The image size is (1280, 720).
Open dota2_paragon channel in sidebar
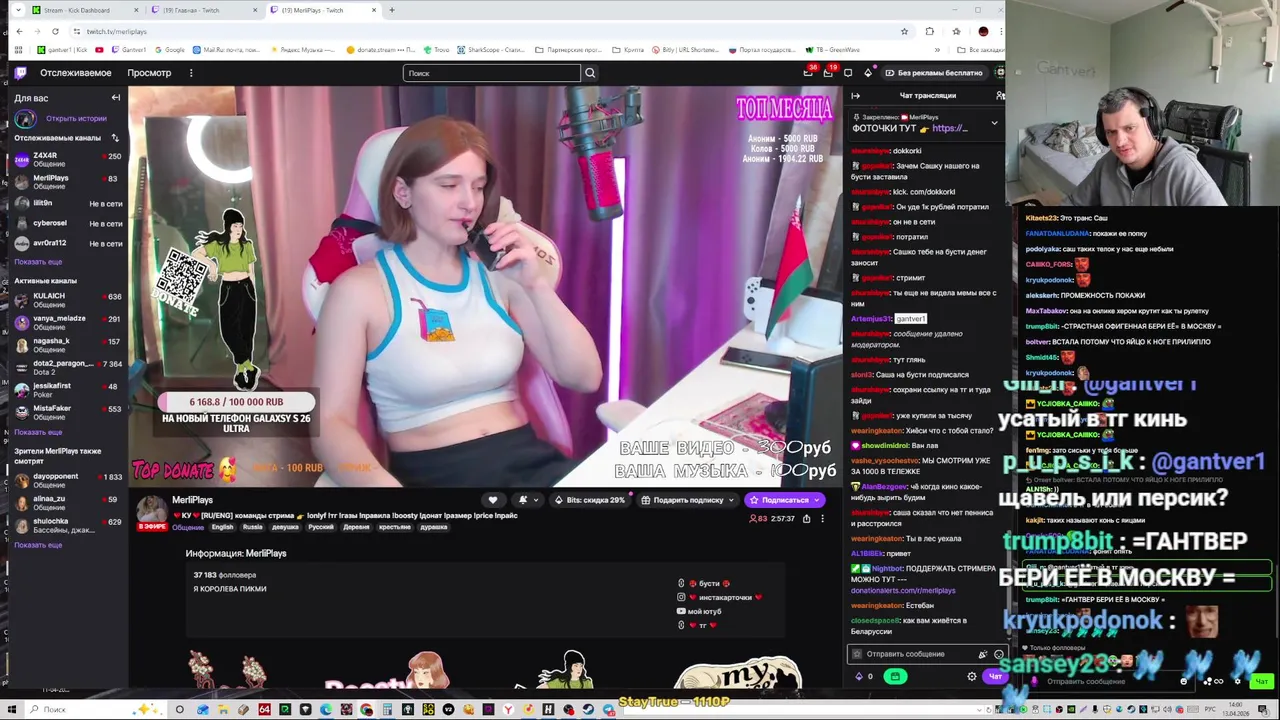(x=66, y=368)
